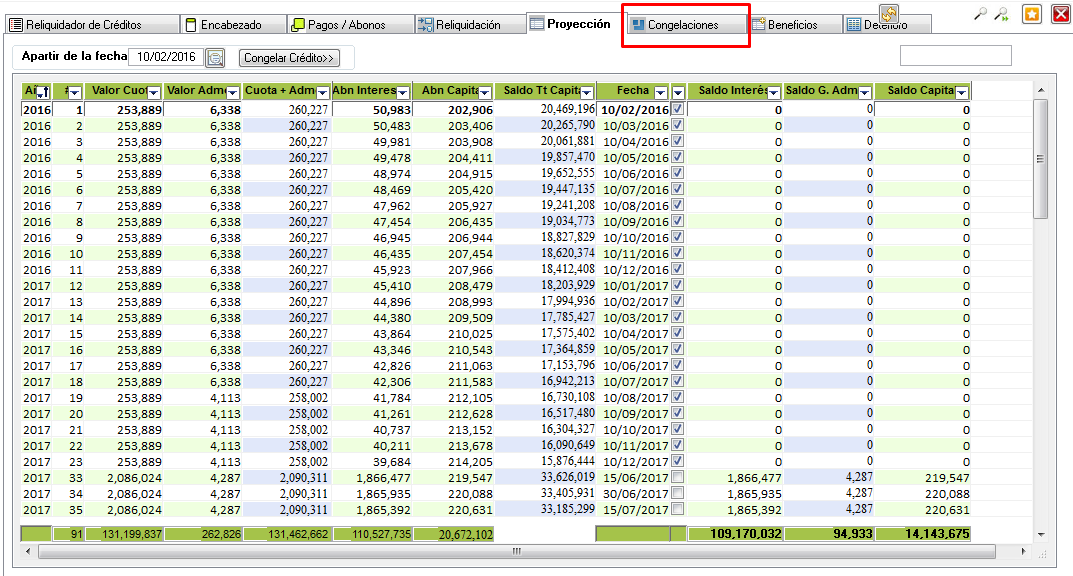The width and height of the screenshot is (1073, 576).
Task: Click the Beneficios tab
Action: tap(791, 25)
